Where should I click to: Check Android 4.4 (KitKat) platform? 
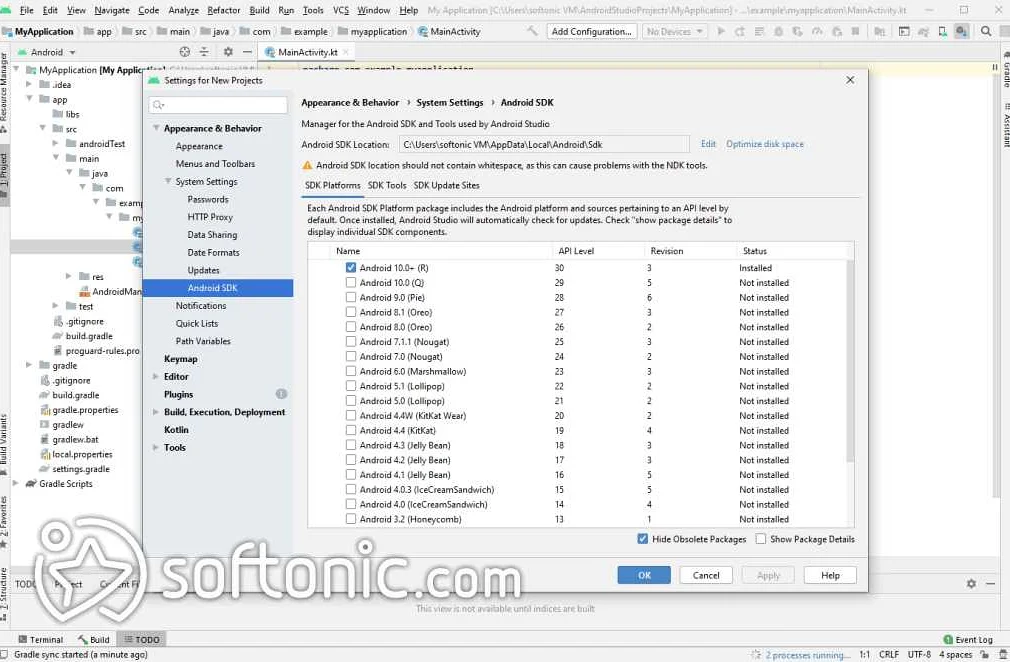click(x=350, y=430)
